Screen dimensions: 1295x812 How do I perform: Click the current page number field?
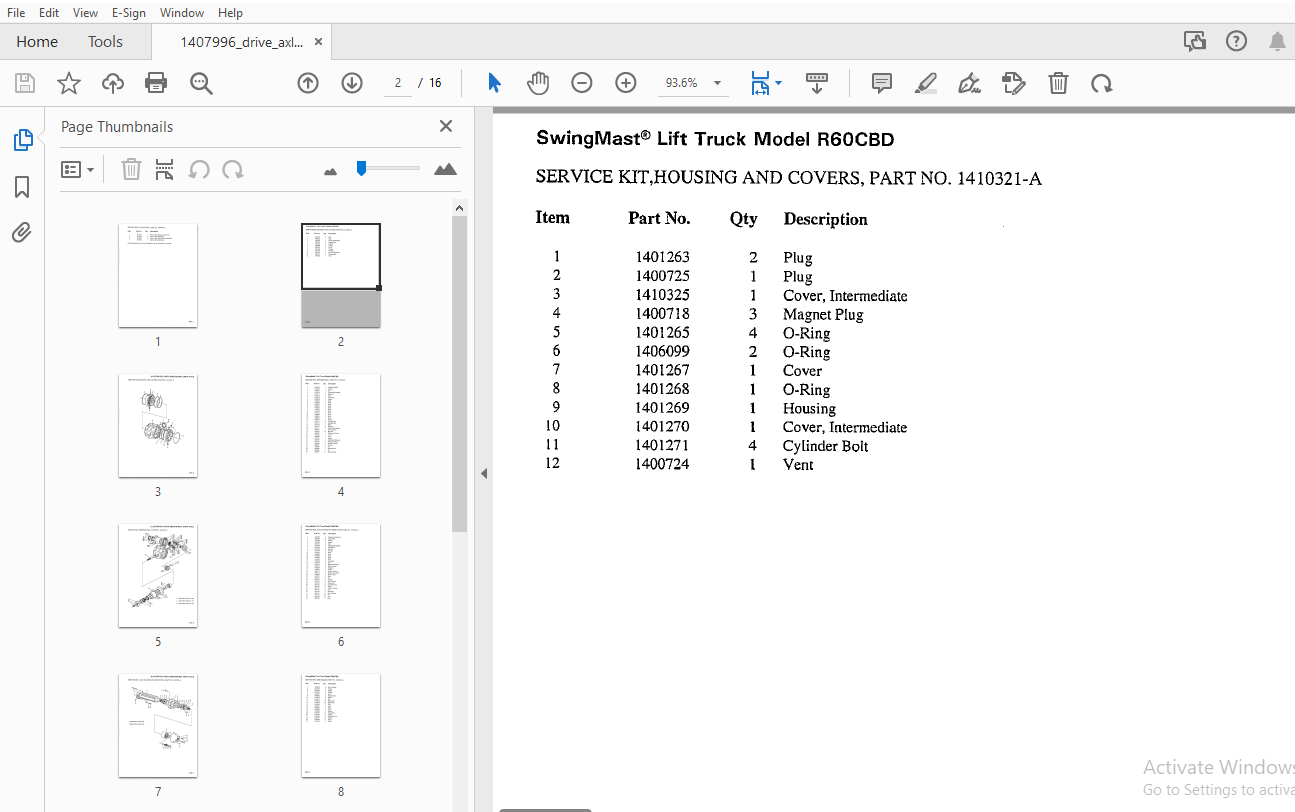397,83
